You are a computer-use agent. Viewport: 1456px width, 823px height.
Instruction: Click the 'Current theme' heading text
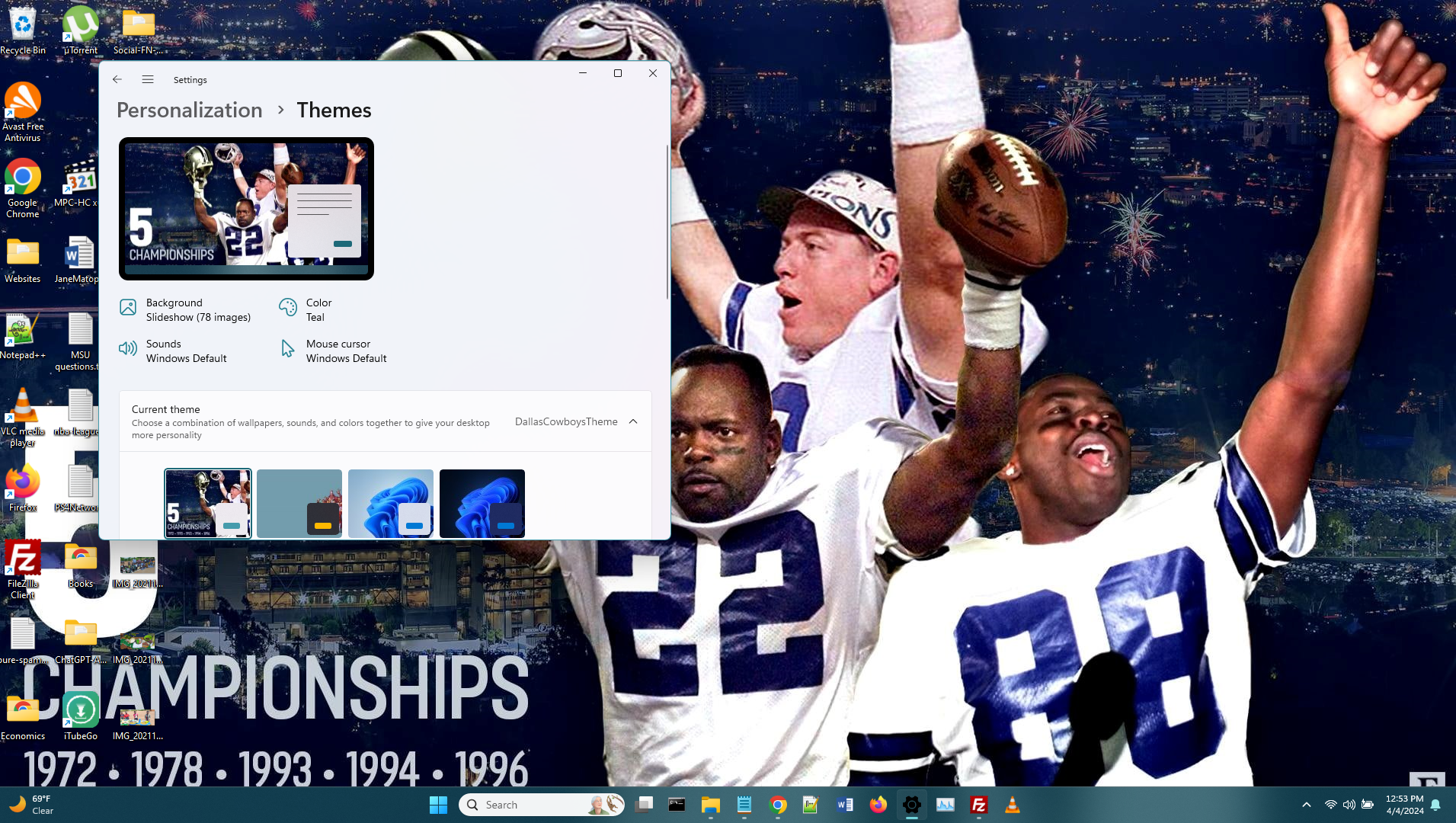pos(166,409)
